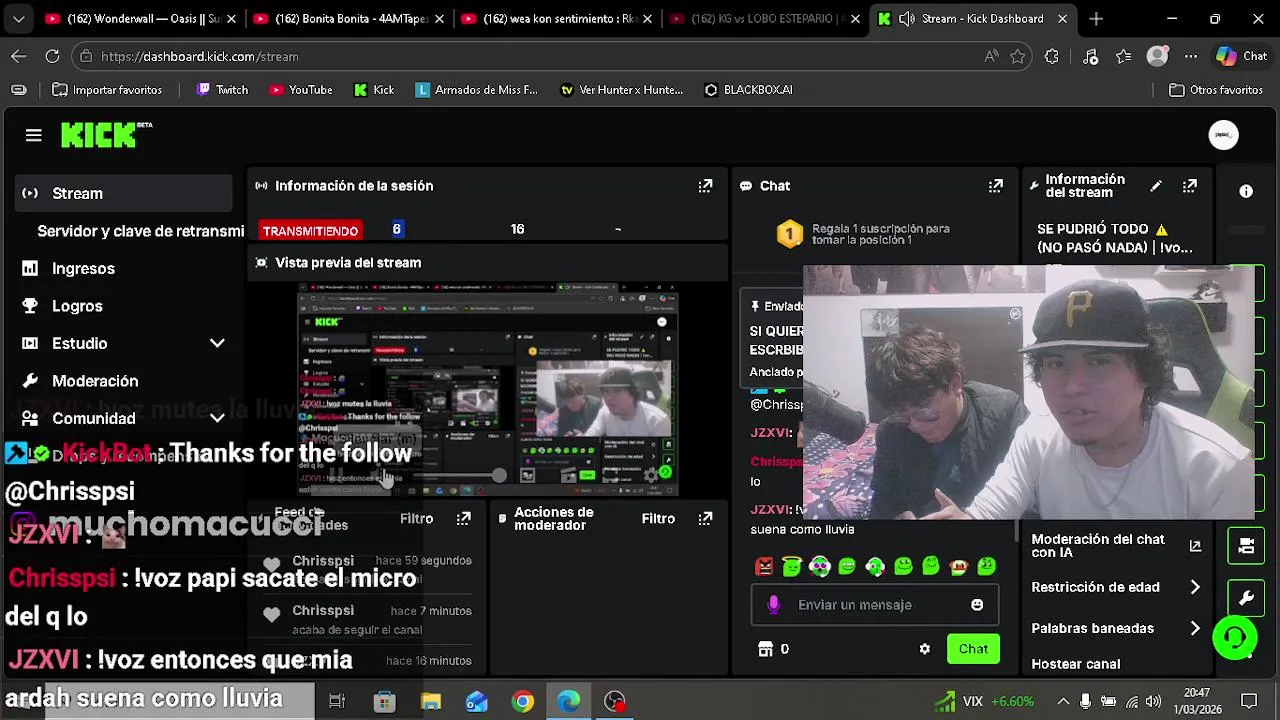Open the green headset support bubble
Screen dimensions: 1280x720
[x=1235, y=638]
